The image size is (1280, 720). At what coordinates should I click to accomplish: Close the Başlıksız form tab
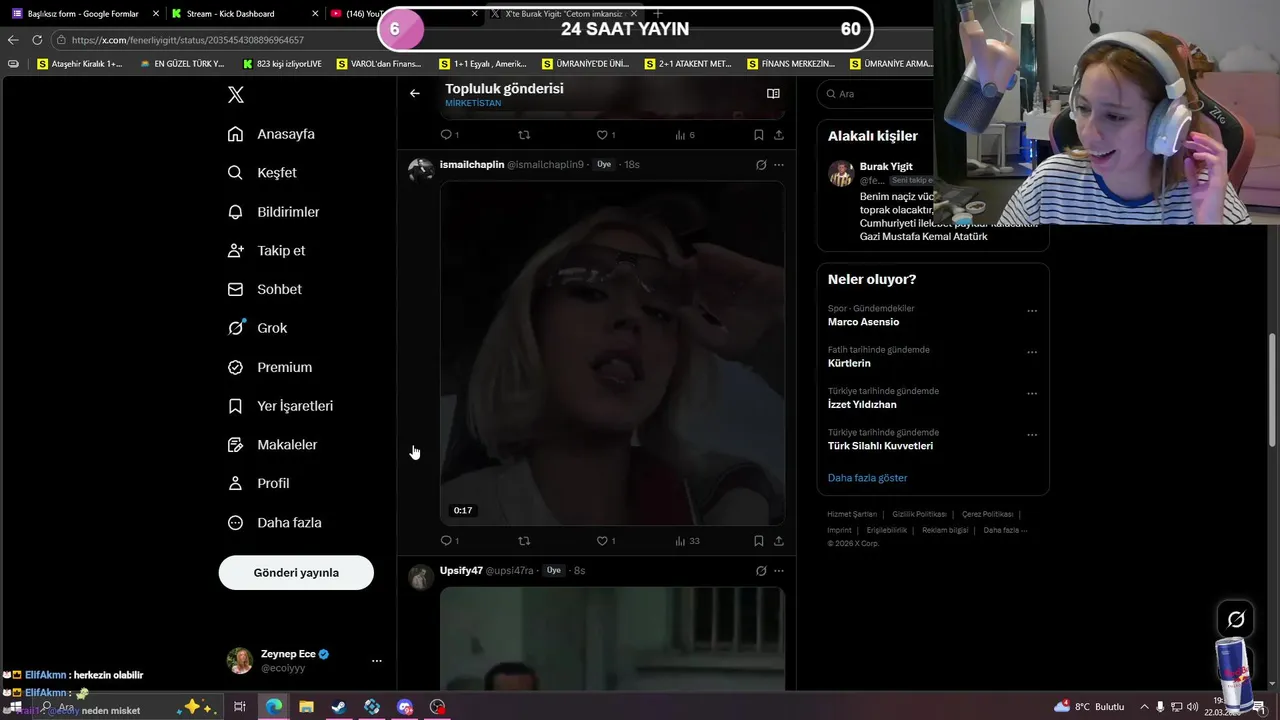point(155,14)
